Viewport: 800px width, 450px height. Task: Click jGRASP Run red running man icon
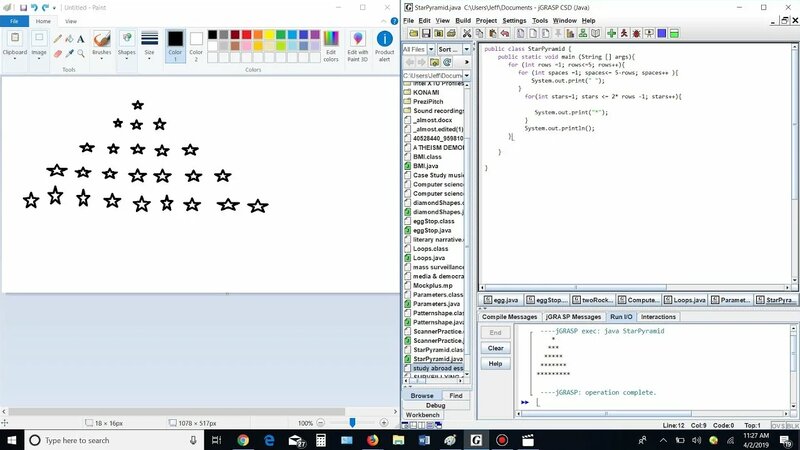pyautogui.click(x=623, y=34)
